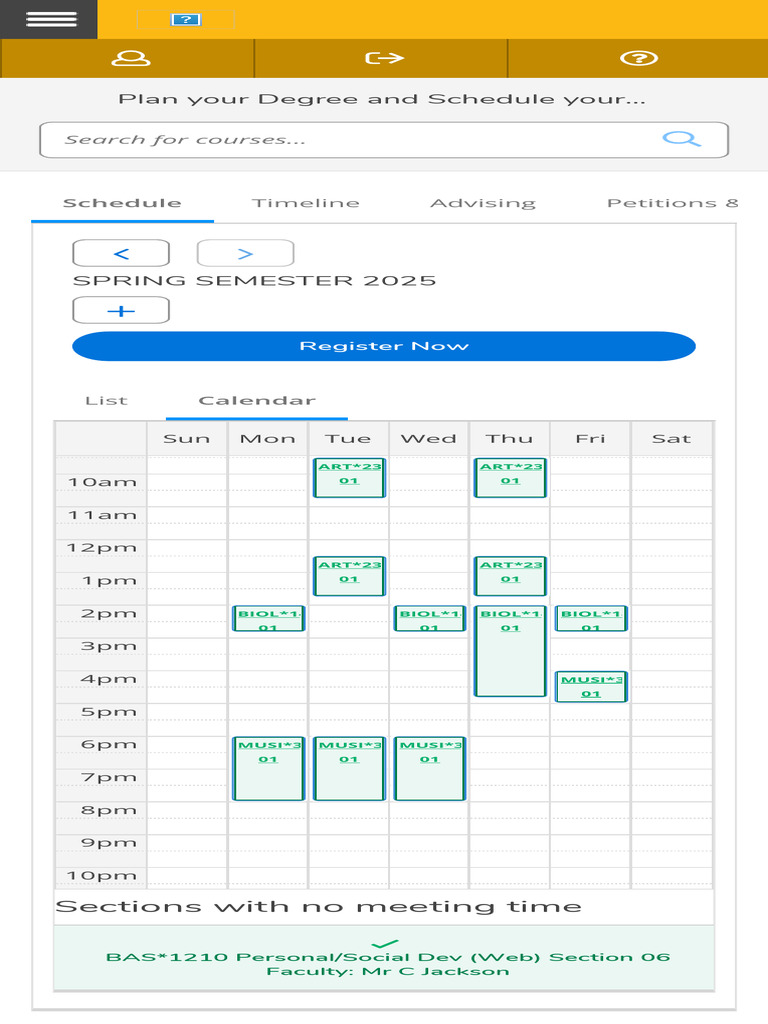768x1024 pixels.
Task: Click Sections with no meeting time heading
Action: point(319,906)
